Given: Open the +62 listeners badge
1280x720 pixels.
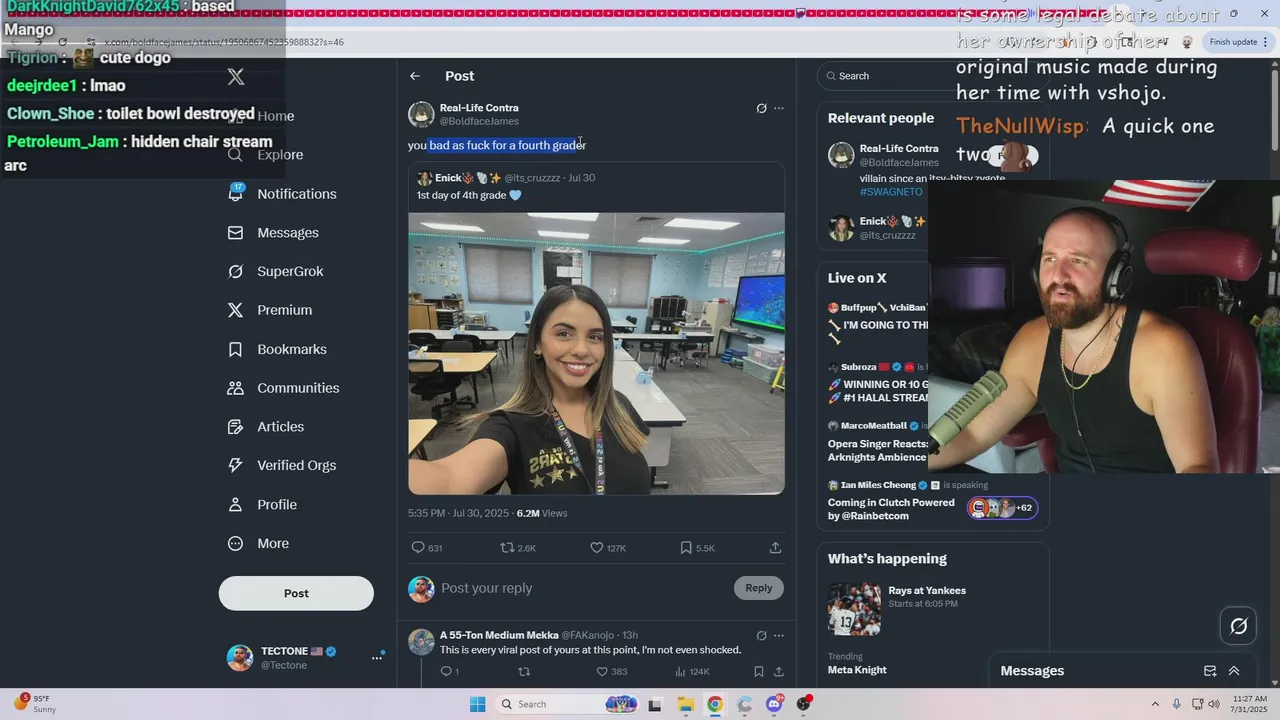Looking at the screenshot, I should coord(1003,508).
